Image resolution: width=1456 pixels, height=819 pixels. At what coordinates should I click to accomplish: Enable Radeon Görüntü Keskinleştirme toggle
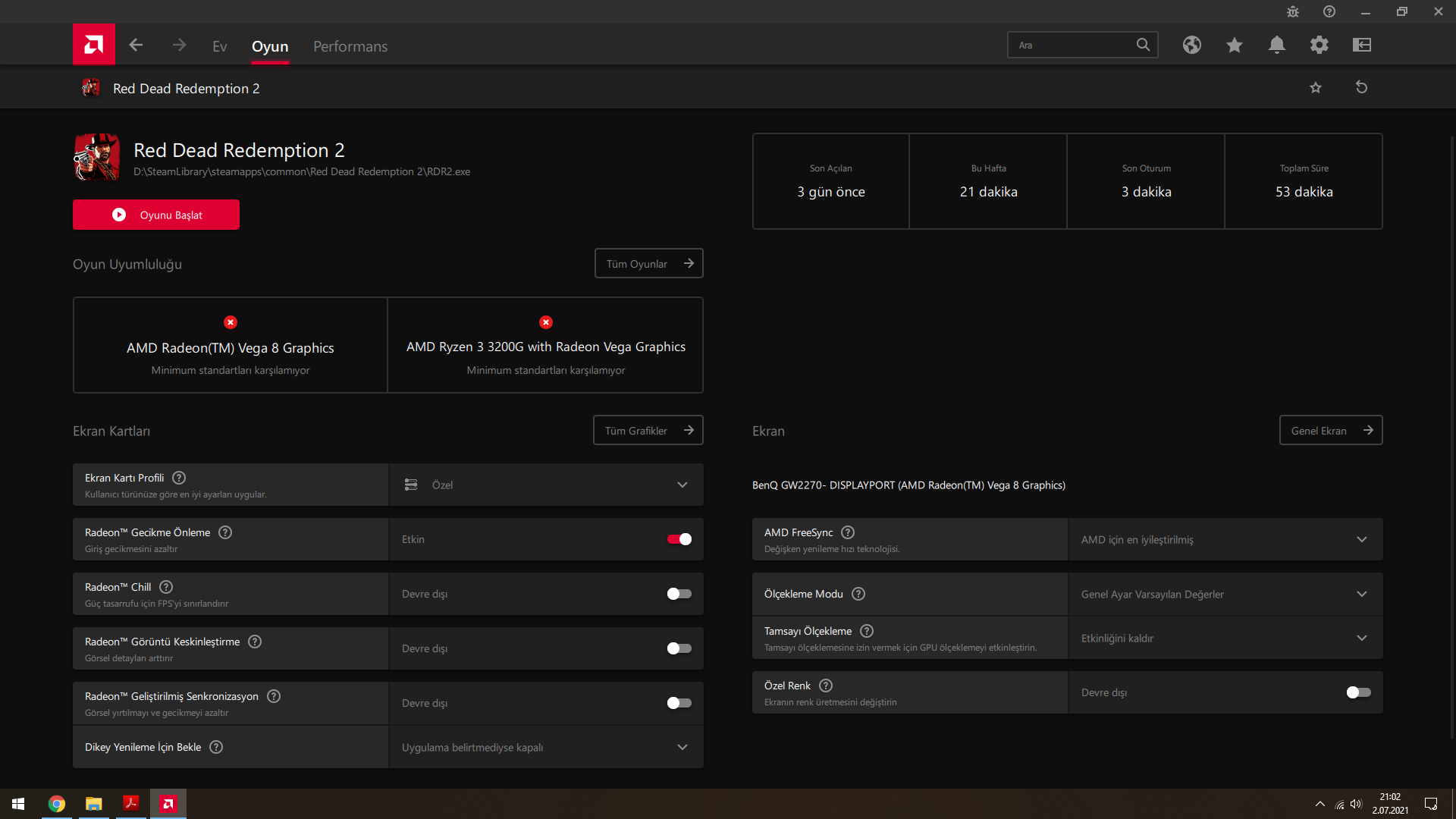click(x=679, y=648)
